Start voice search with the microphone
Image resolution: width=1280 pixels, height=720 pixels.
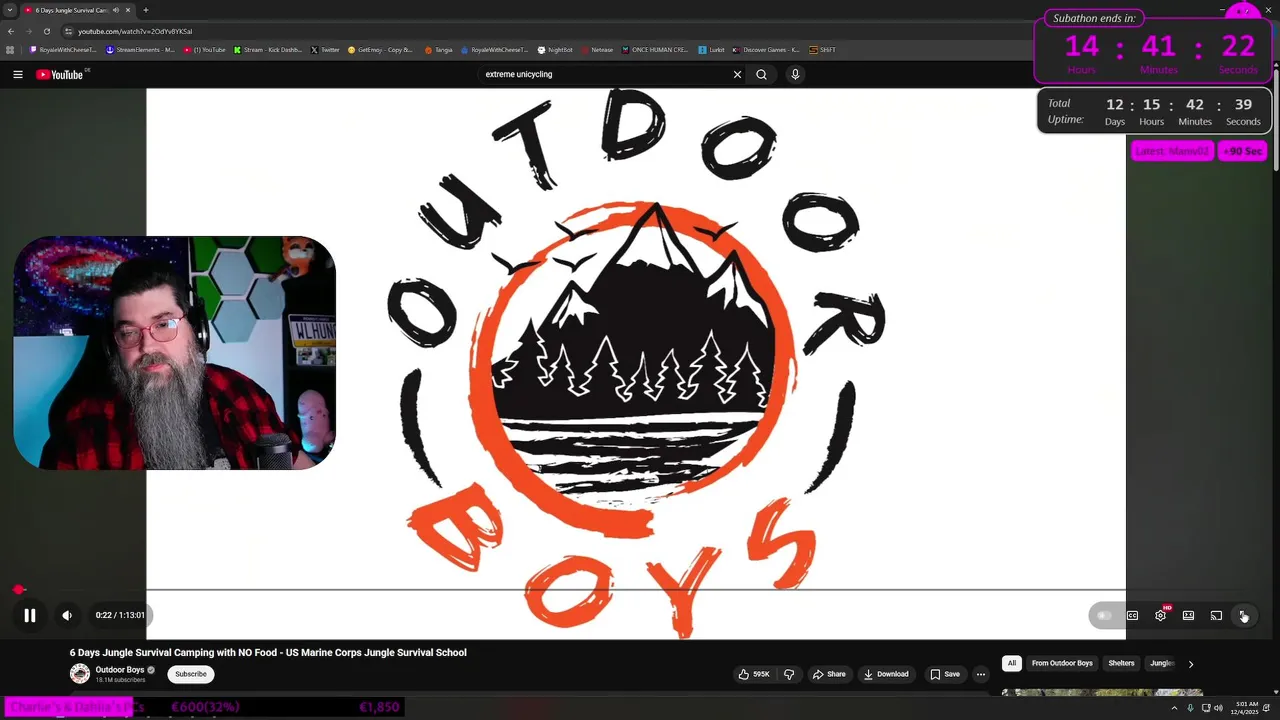pos(795,74)
